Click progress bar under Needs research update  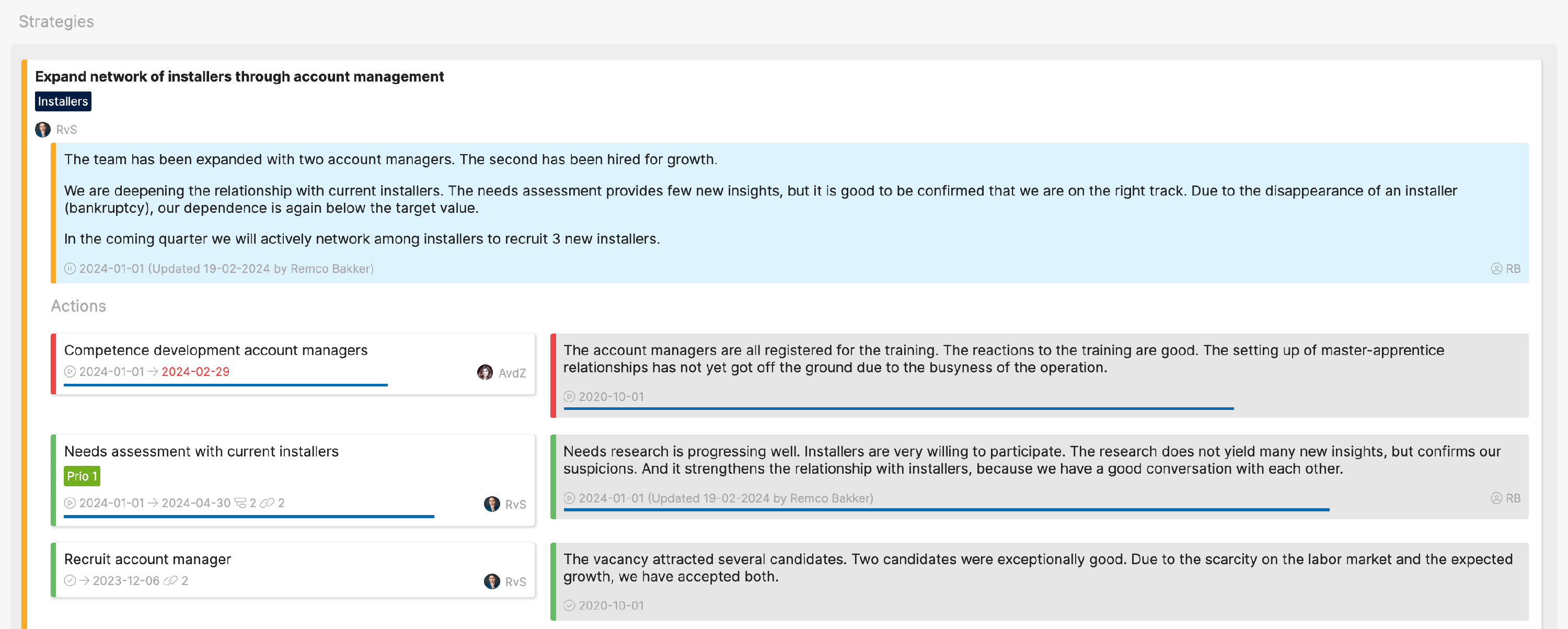click(x=947, y=510)
